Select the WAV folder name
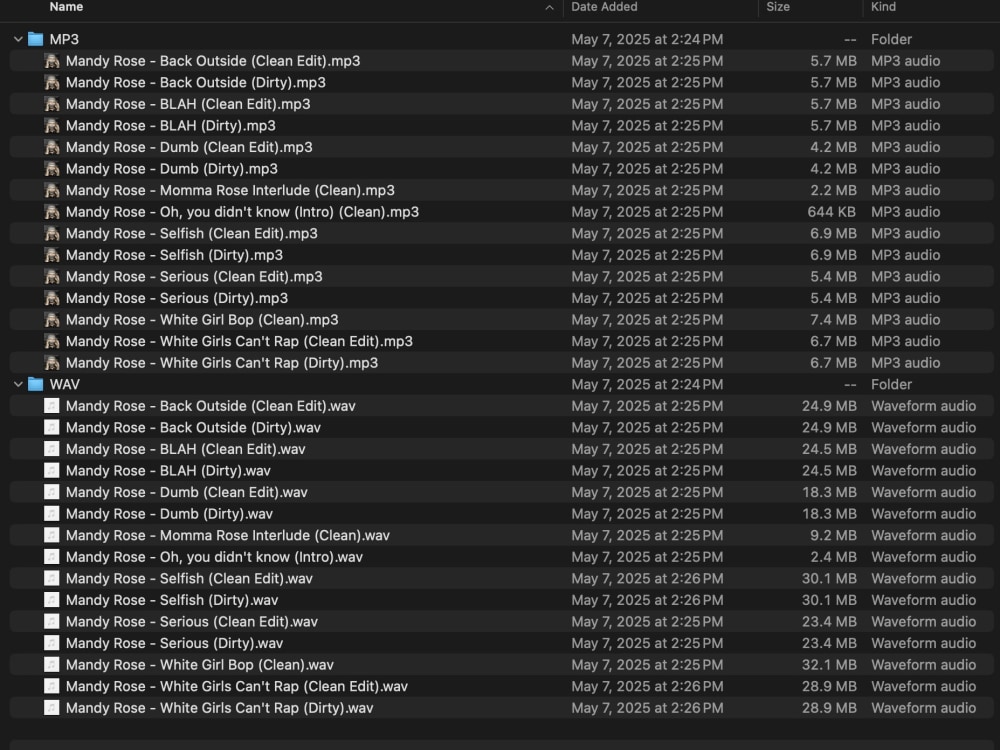Image resolution: width=1000 pixels, height=750 pixels. pos(65,385)
